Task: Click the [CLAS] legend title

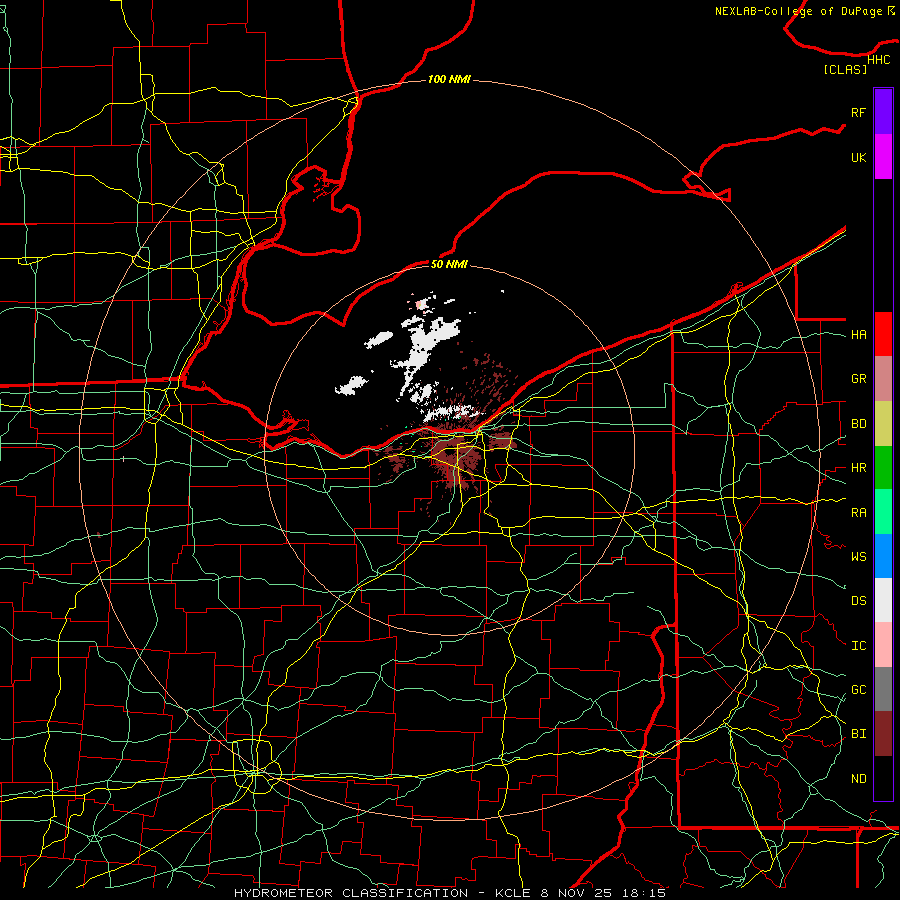Action: [845, 69]
